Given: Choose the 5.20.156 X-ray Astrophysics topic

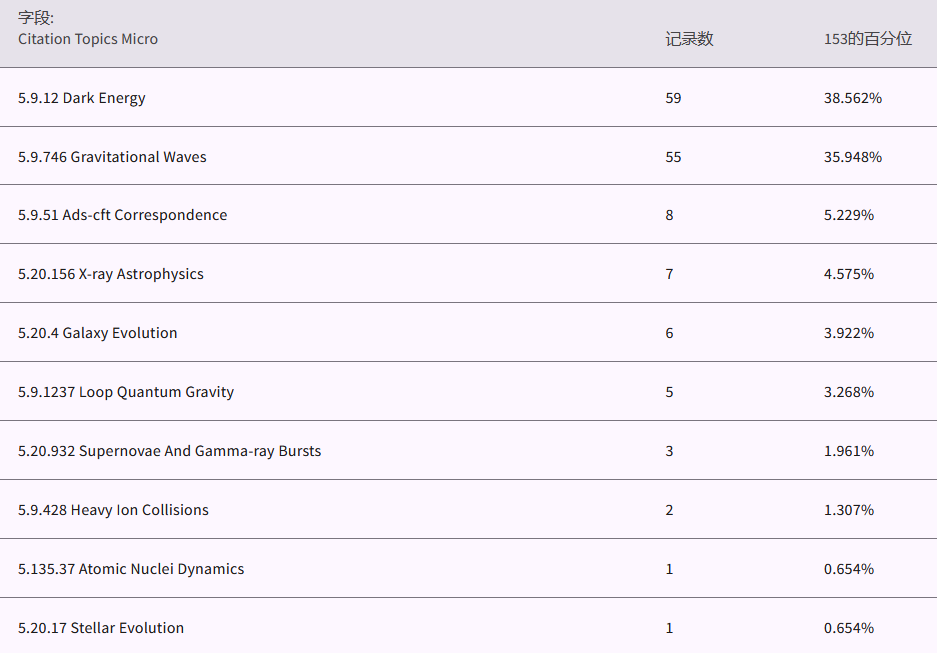Looking at the screenshot, I should (x=111, y=274).
